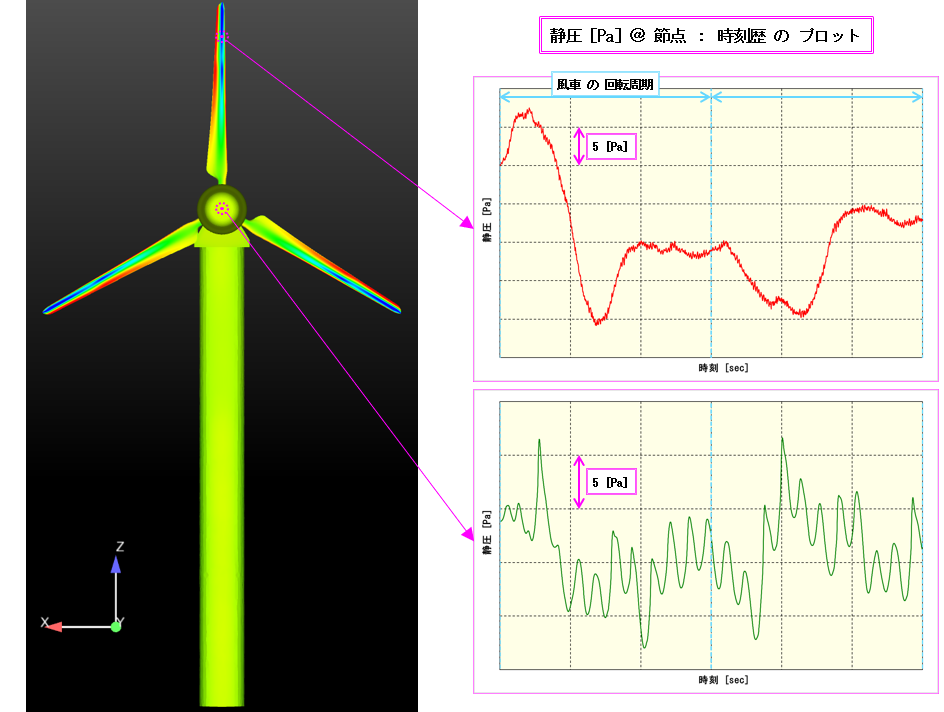944x712 pixels.
Task: Click the 時刻 [sec] axis label under the green plot
Action: pyautogui.click(x=723, y=680)
